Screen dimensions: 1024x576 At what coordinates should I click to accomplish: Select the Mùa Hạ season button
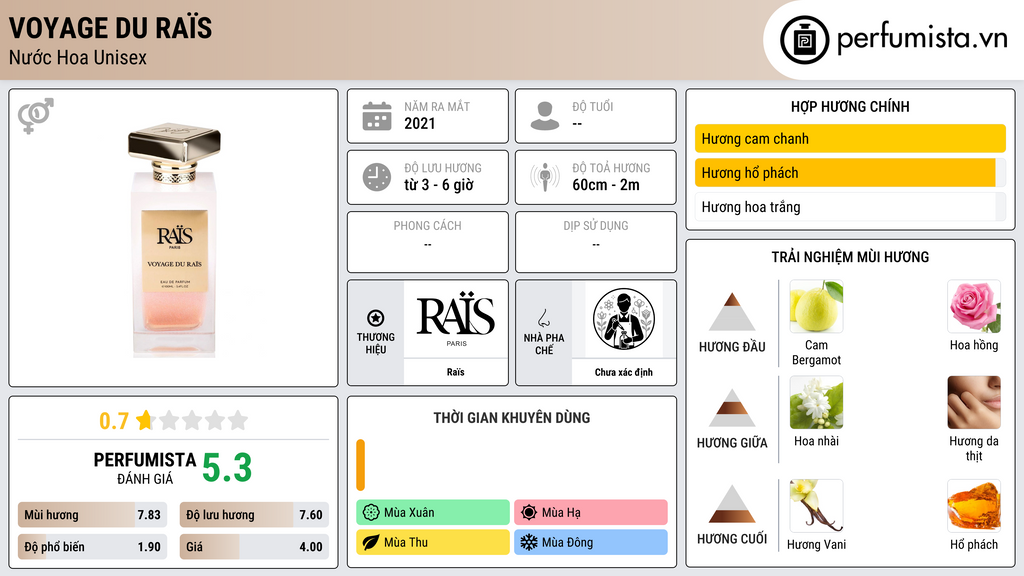[x=591, y=513]
